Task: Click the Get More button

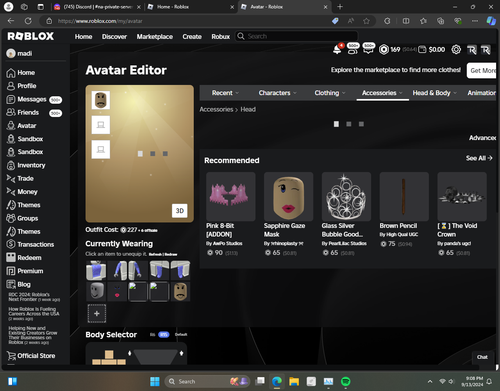Action: [482, 70]
